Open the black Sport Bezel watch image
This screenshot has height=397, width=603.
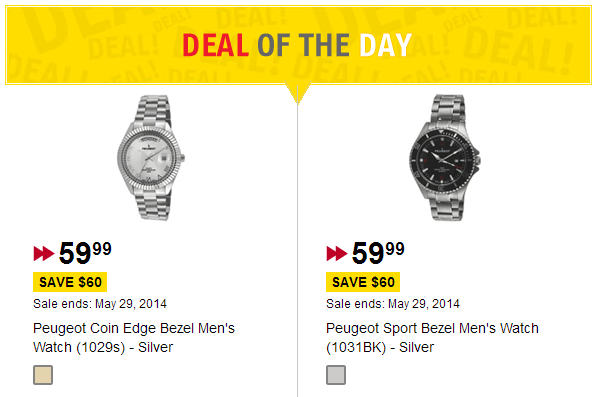point(445,158)
